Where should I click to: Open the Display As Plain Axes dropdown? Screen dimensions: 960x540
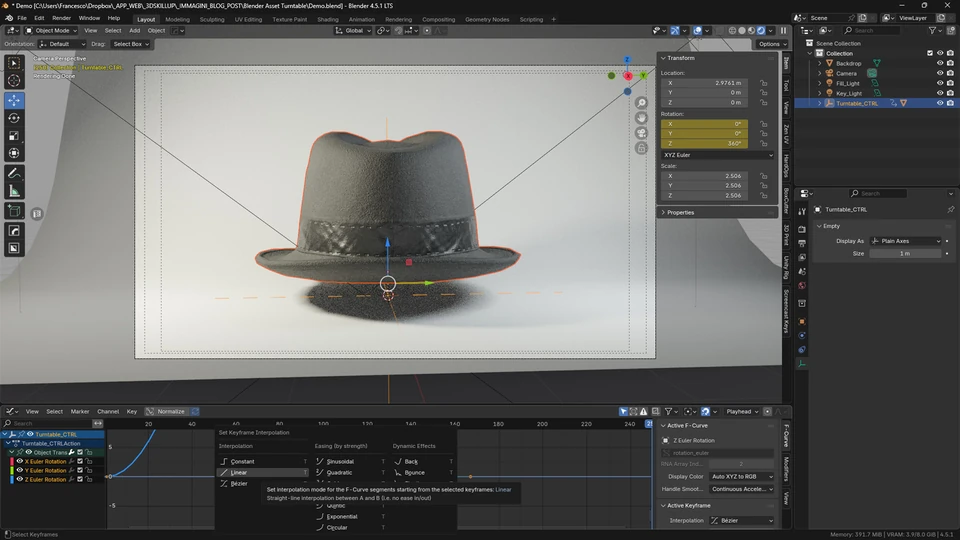(x=906, y=241)
